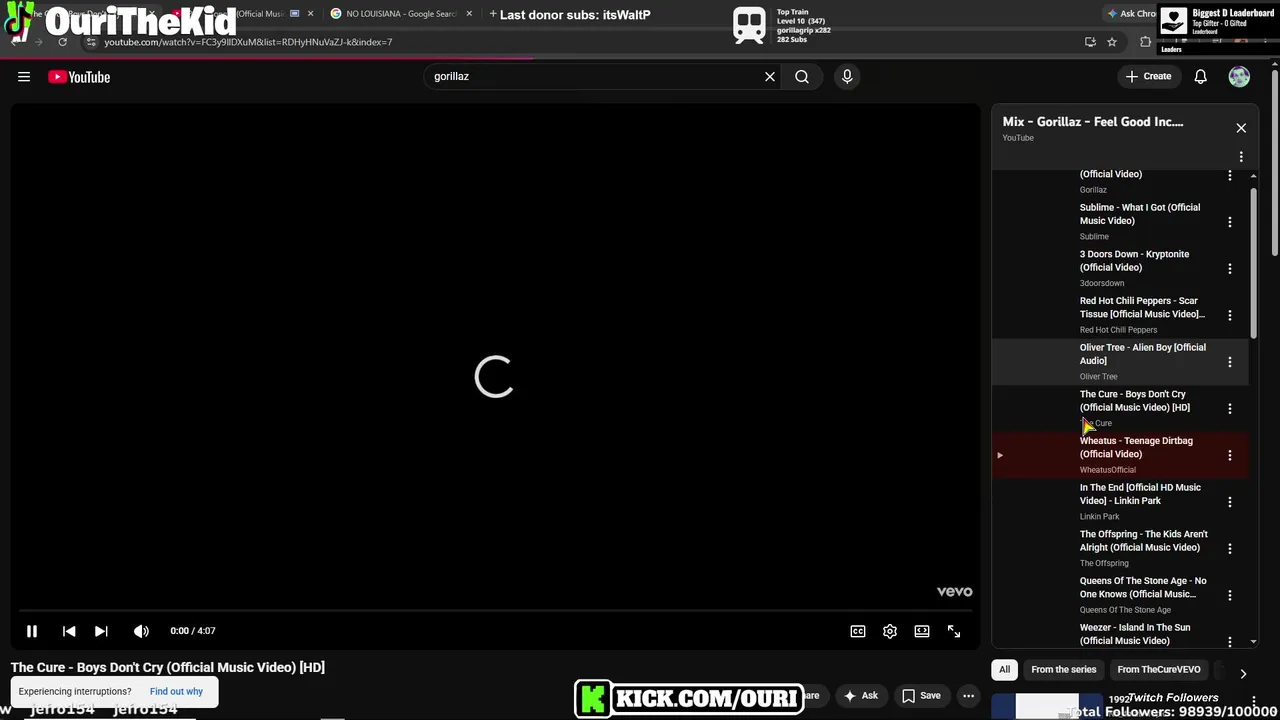Bookmark this page with star icon

(1112, 42)
